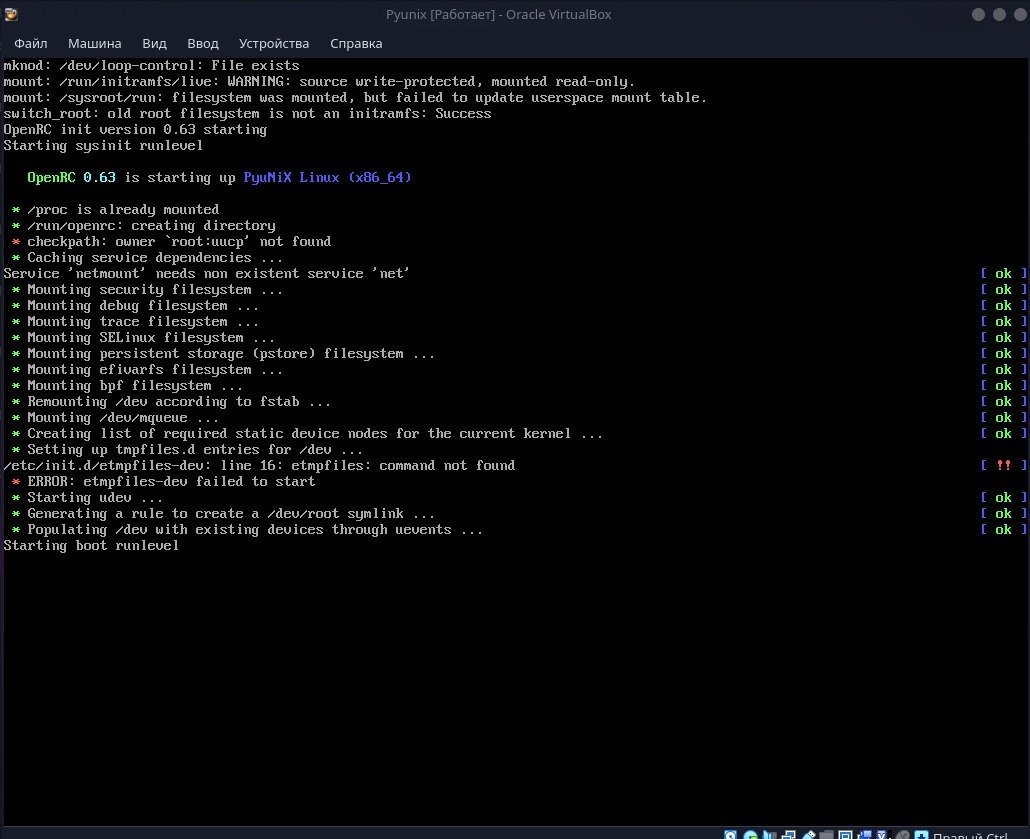This screenshot has width=1030, height=839.
Task: Click the first gray window control button
Action: [x=978, y=14]
